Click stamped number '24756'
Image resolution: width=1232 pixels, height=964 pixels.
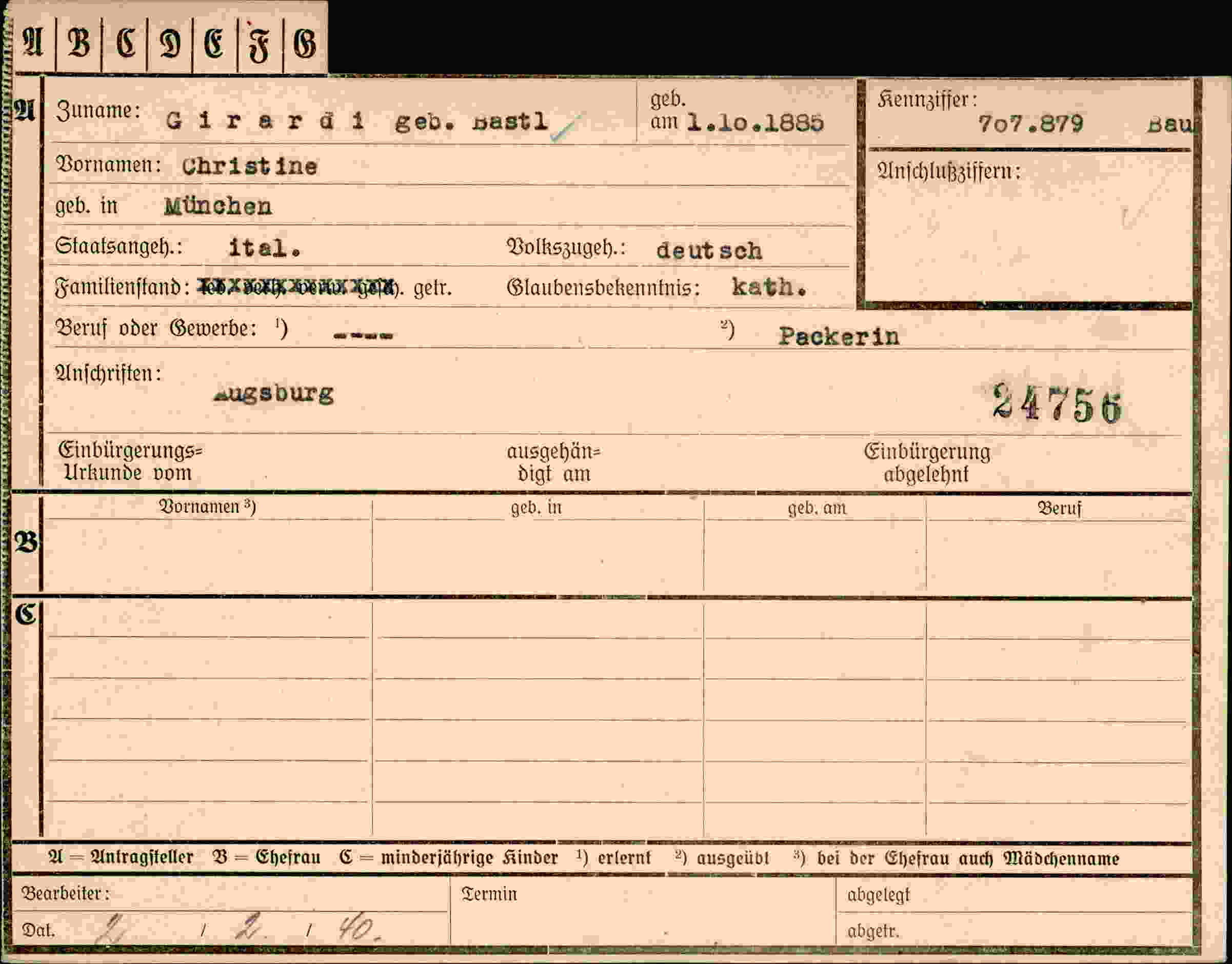pyautogui.click(x=1057, y=403)
